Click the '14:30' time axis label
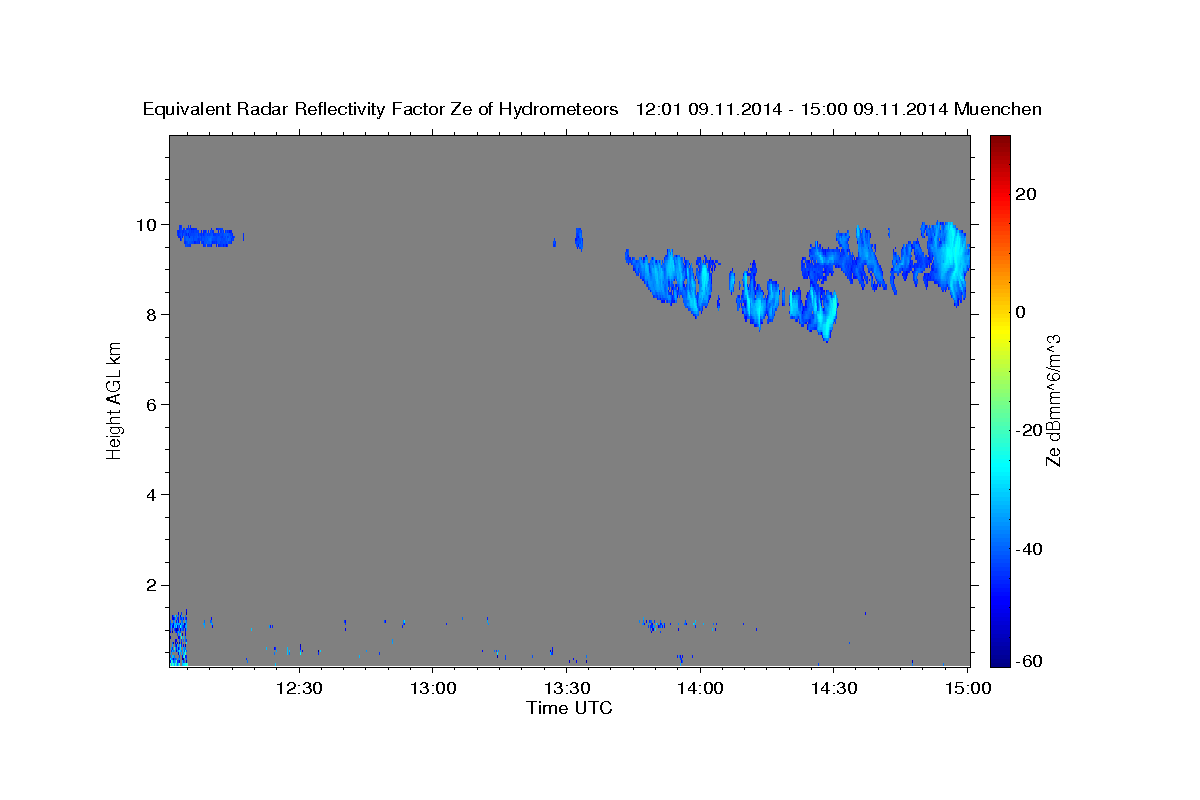Viewport: 1200px width, 800px height. tap(834, 688)
